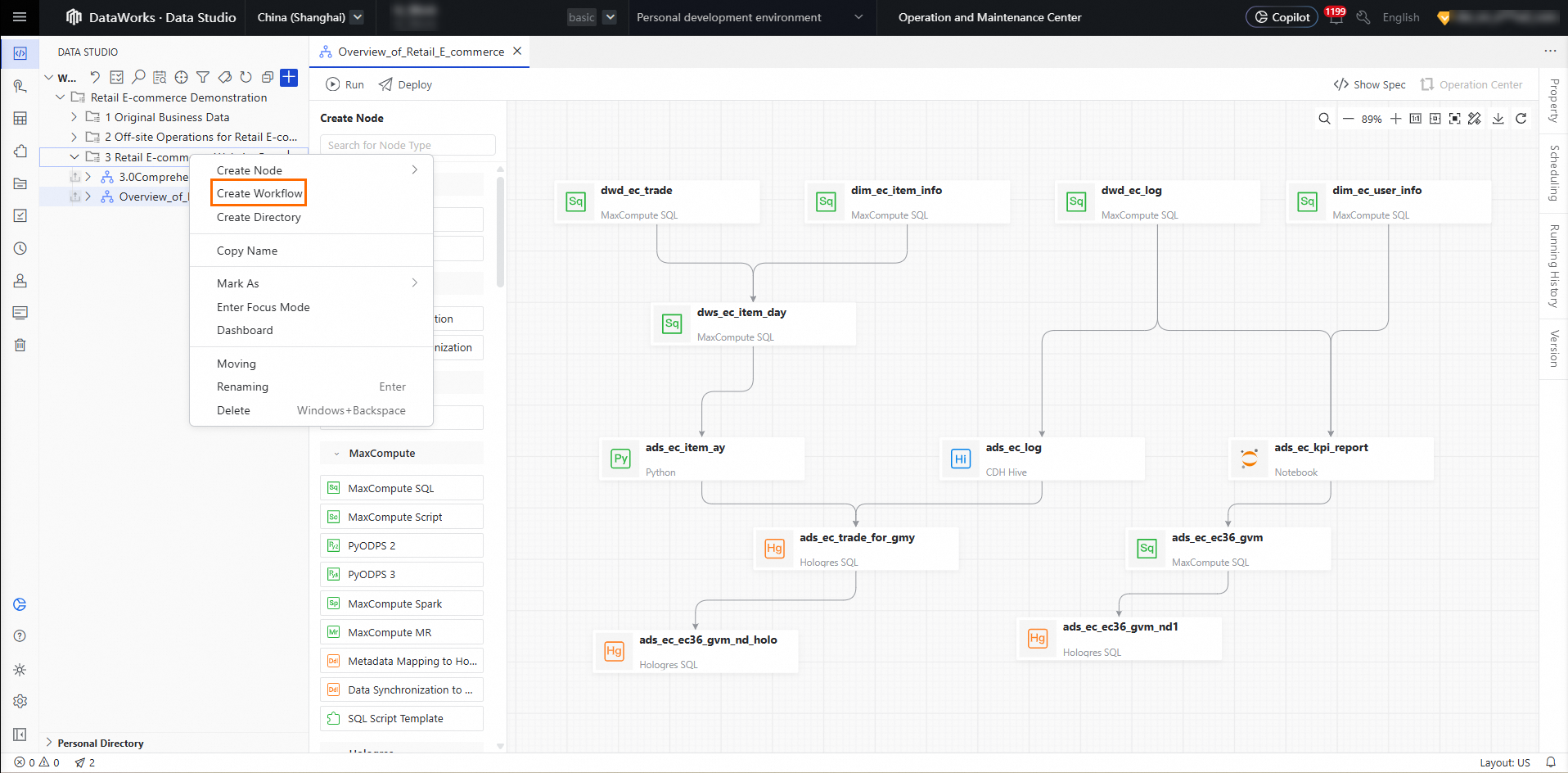Click the fit-to-screen icon on canvas toolbar
Screen dimensions: 1568x773
point(1454,118)
